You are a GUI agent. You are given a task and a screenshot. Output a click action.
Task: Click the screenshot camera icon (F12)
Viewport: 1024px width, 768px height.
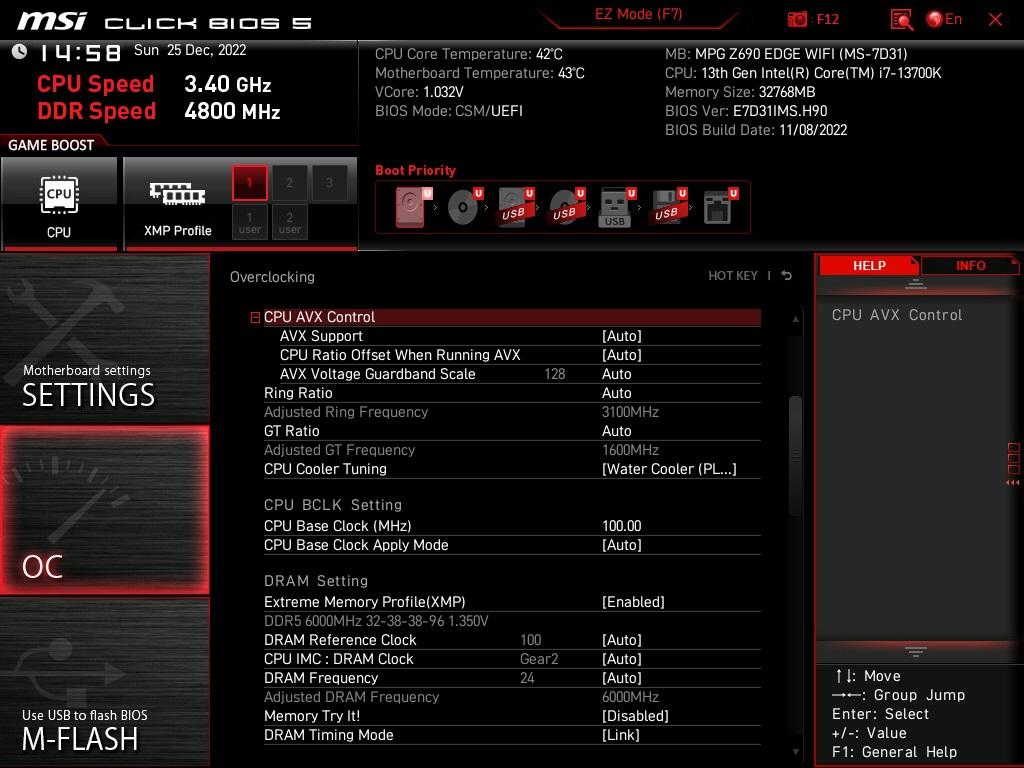(797, 19)
